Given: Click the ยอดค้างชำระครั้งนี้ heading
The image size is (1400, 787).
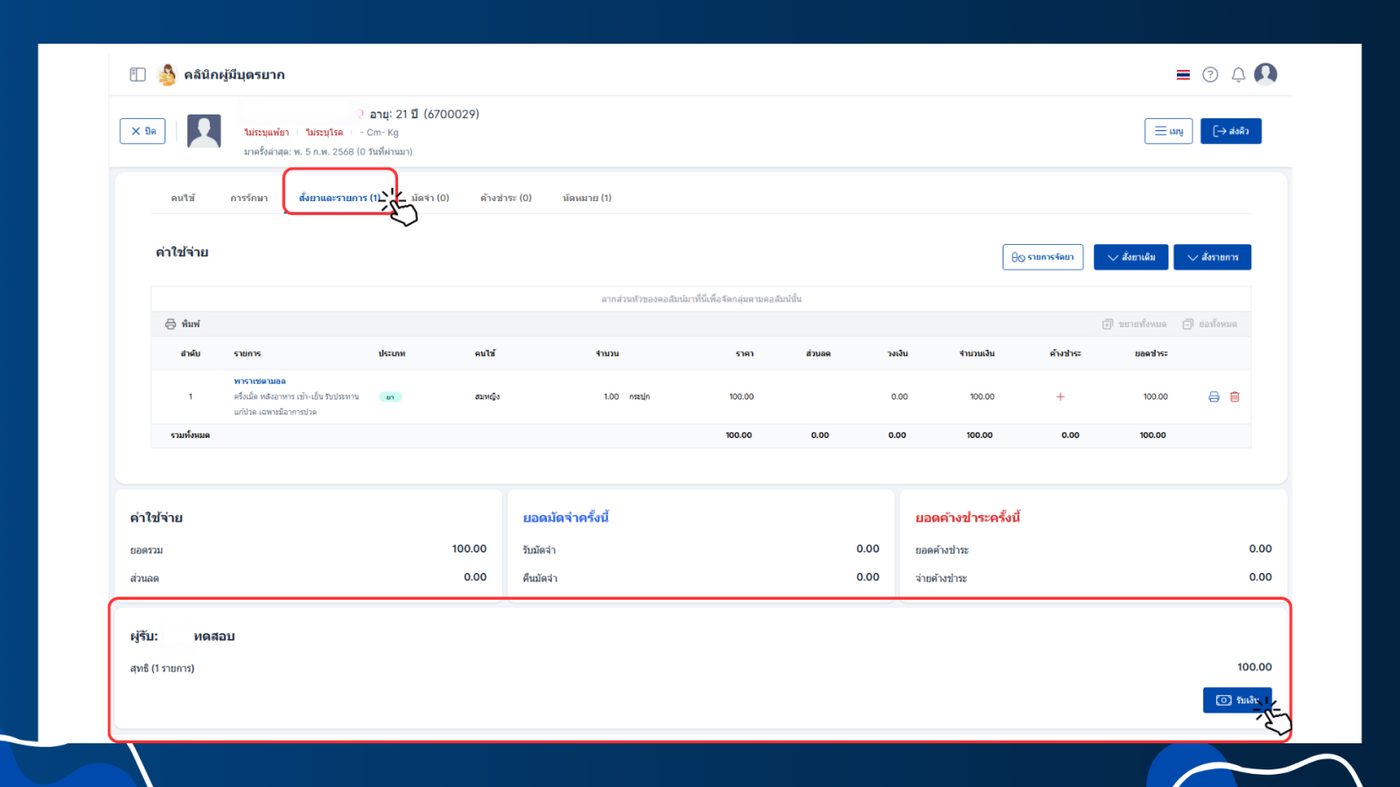Looking at the screenshot, I should pyautogui.click(x=967, y=518).
